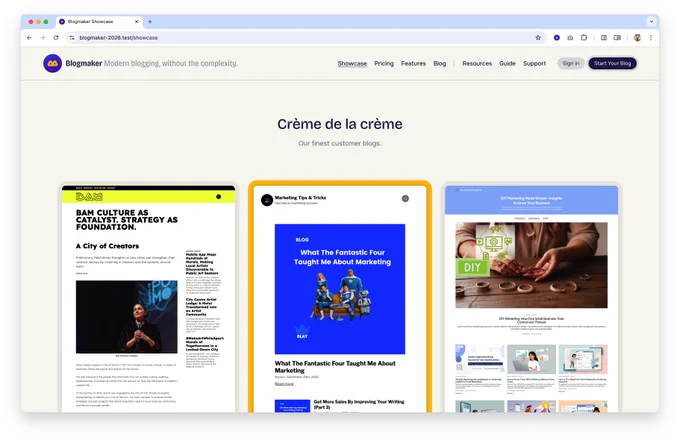Click the black dot in BAM yellow header
Image resolution: width=680 pixels, height=440 pixels.
point(219,197)
